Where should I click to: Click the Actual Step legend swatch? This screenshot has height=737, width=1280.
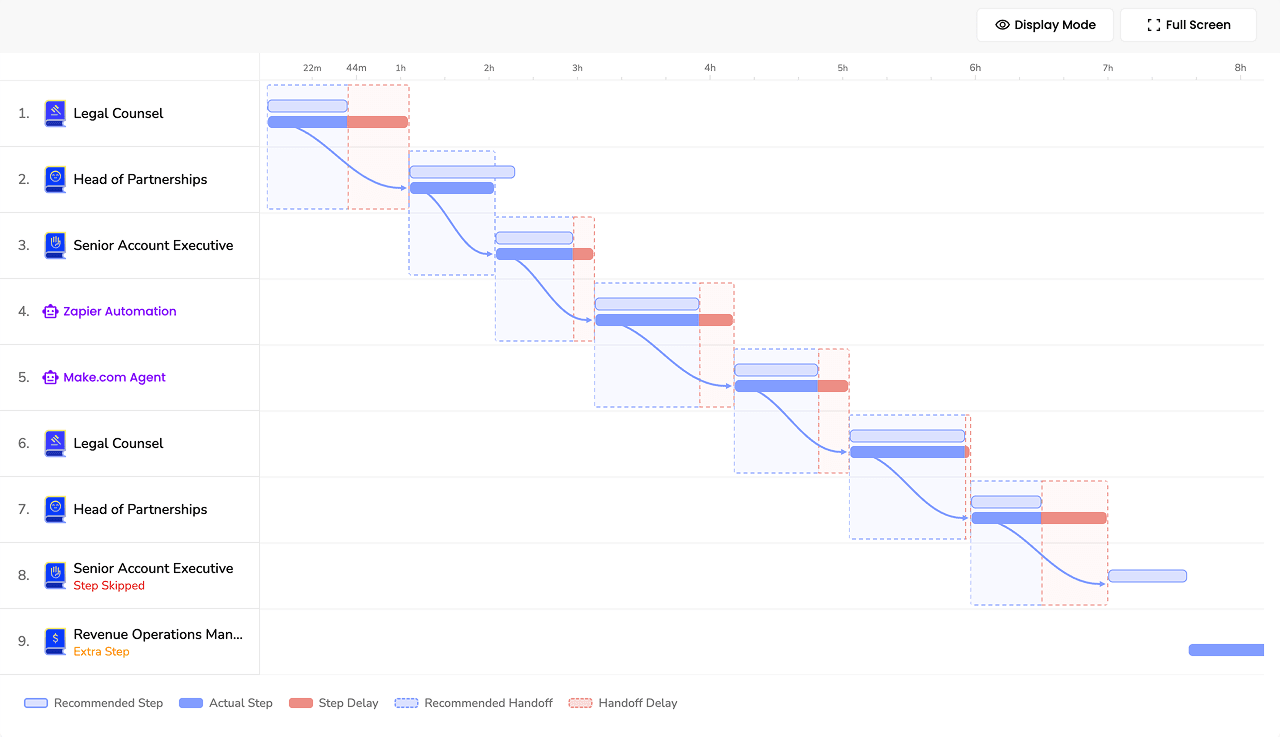tap(189, 703)
